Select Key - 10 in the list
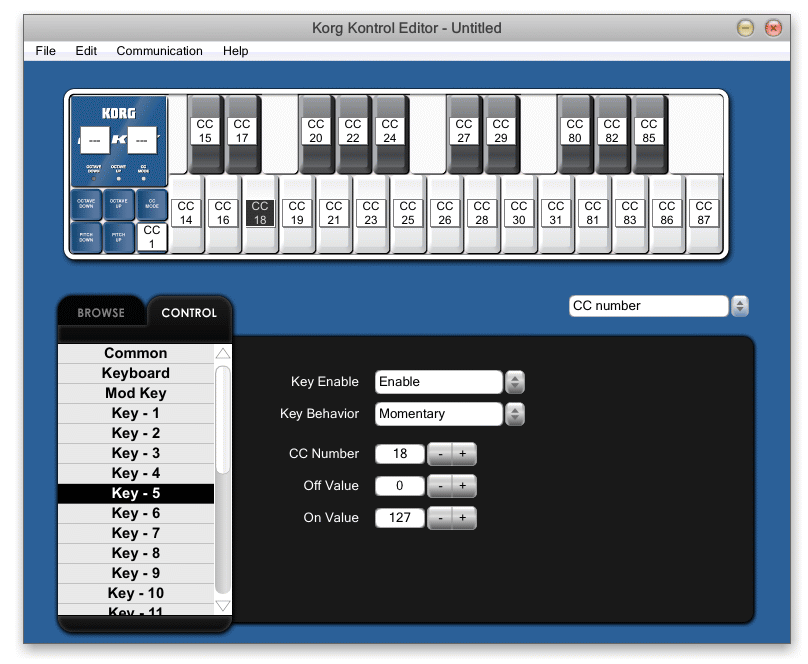 click(136, 593)
